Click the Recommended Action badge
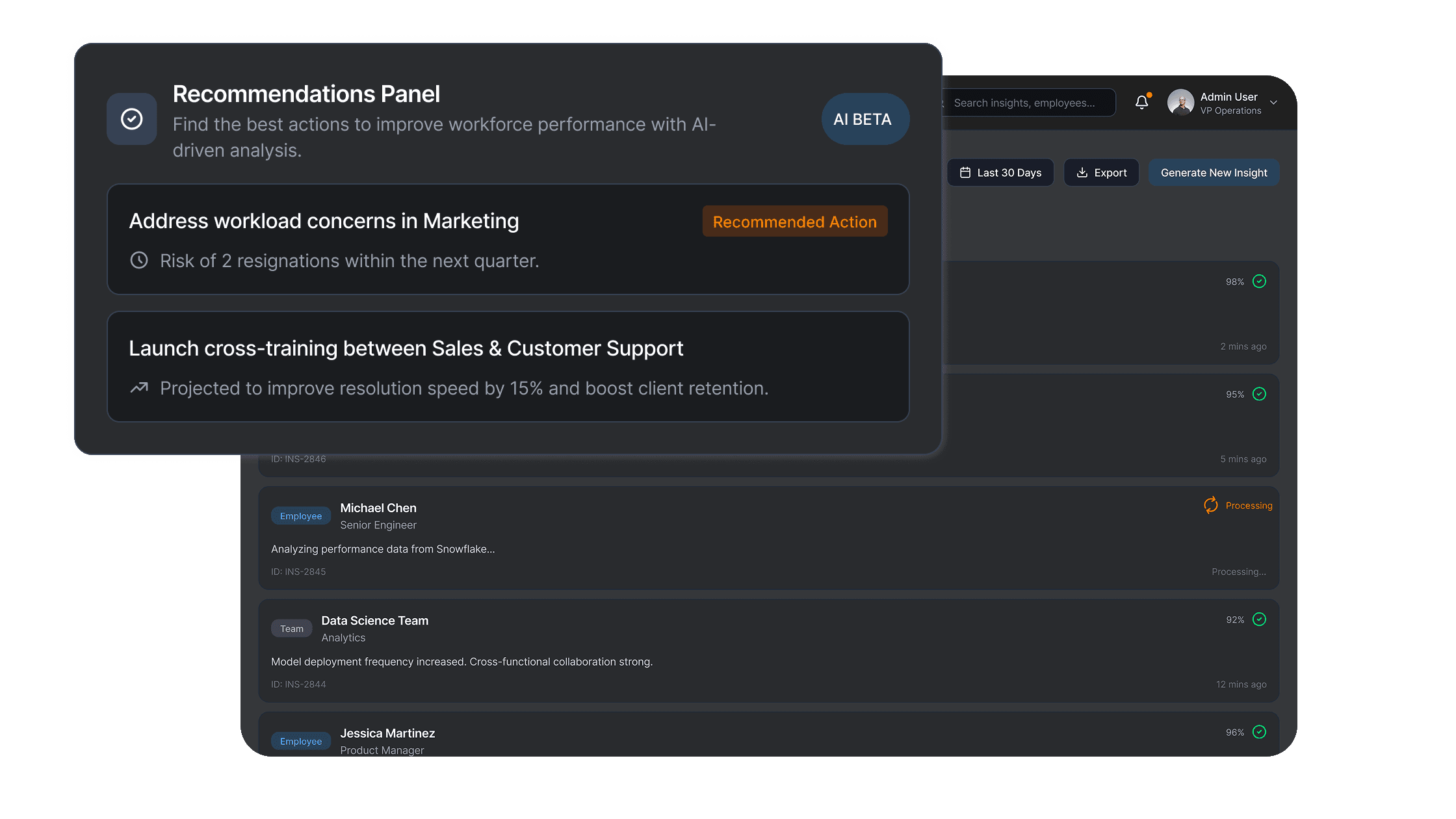Screen dimensions: 1456x819 794,221
